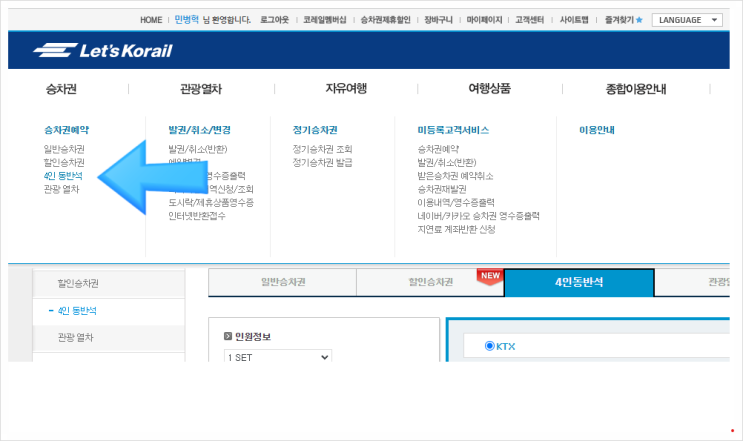Screen dimensions: 743x441
Task: Click the user name 민병혁
Action: coord(187,19)
